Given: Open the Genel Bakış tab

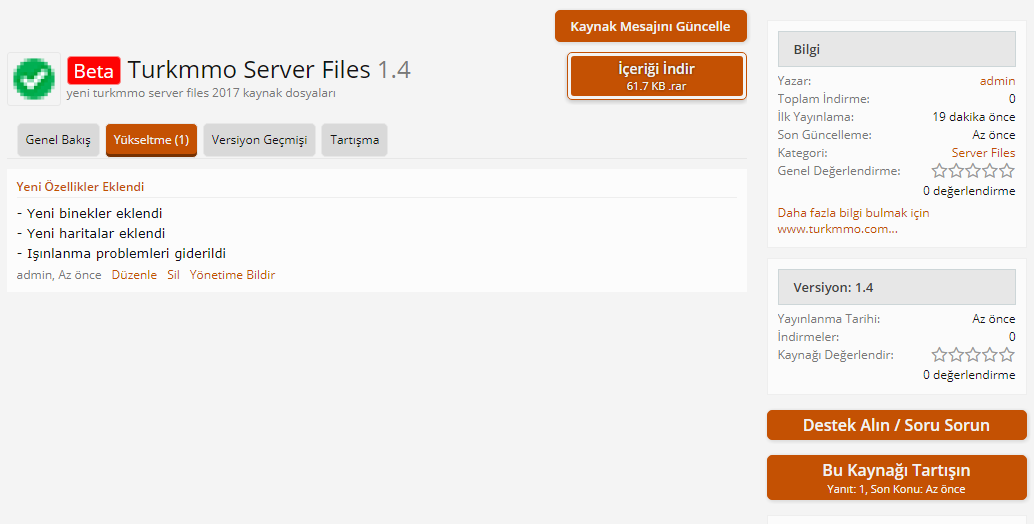Looking at the screenshot, I should 58,140.
